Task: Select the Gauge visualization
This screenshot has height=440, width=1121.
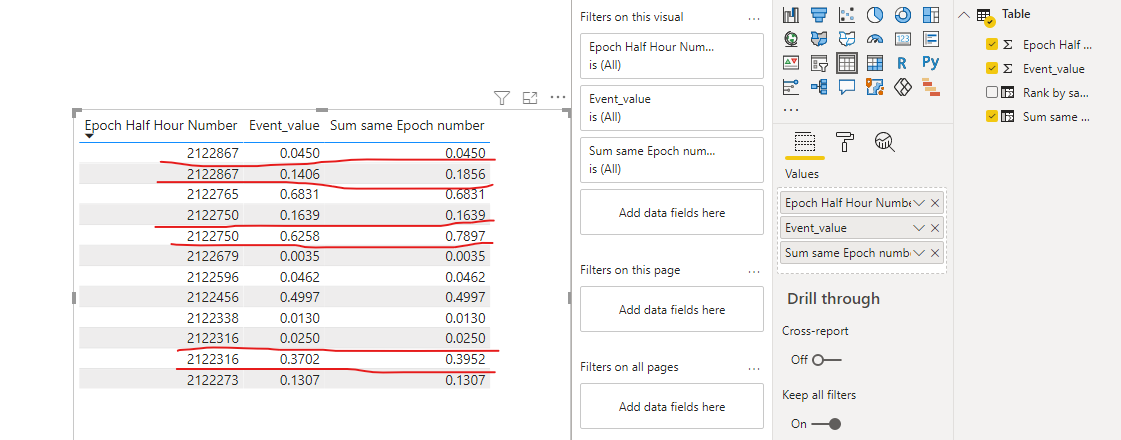Action: (x=874, y=39)
